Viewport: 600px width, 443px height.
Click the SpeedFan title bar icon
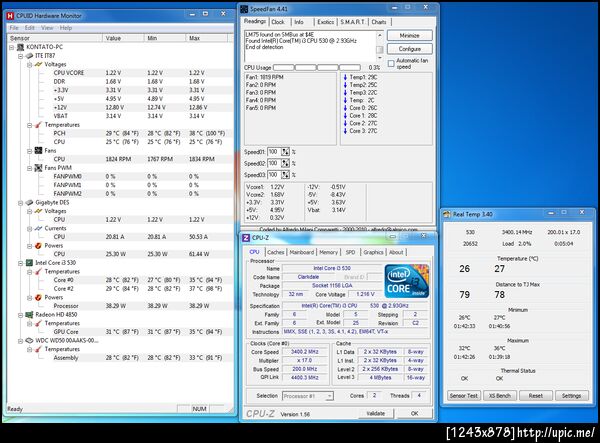pos(244,9)
